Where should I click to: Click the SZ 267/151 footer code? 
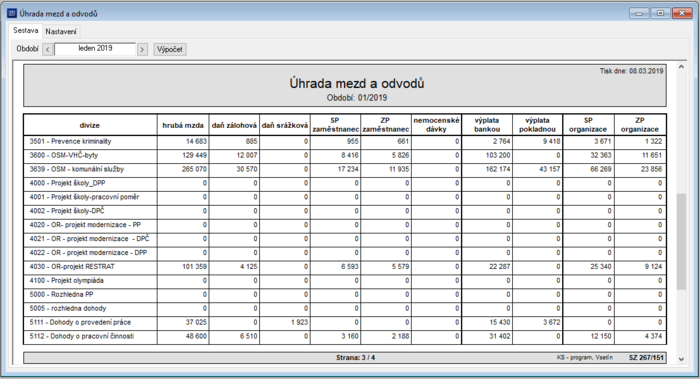tap(646, 358)
